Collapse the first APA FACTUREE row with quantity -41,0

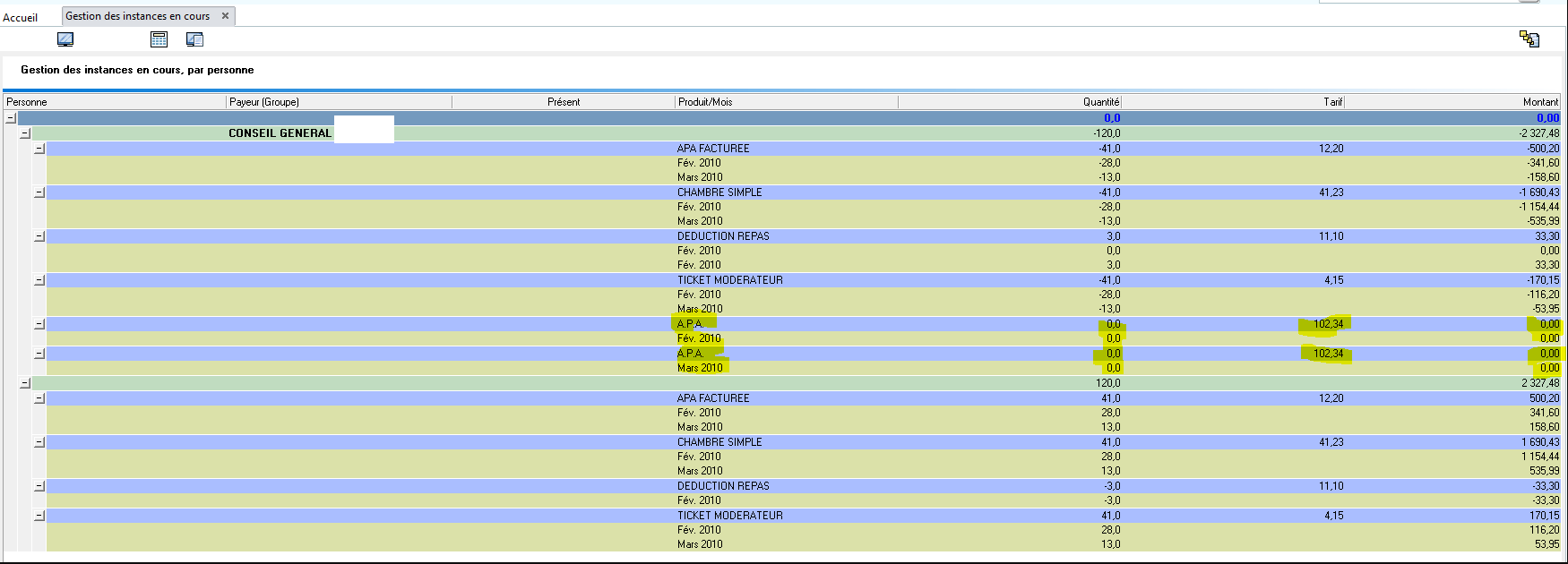39,149
